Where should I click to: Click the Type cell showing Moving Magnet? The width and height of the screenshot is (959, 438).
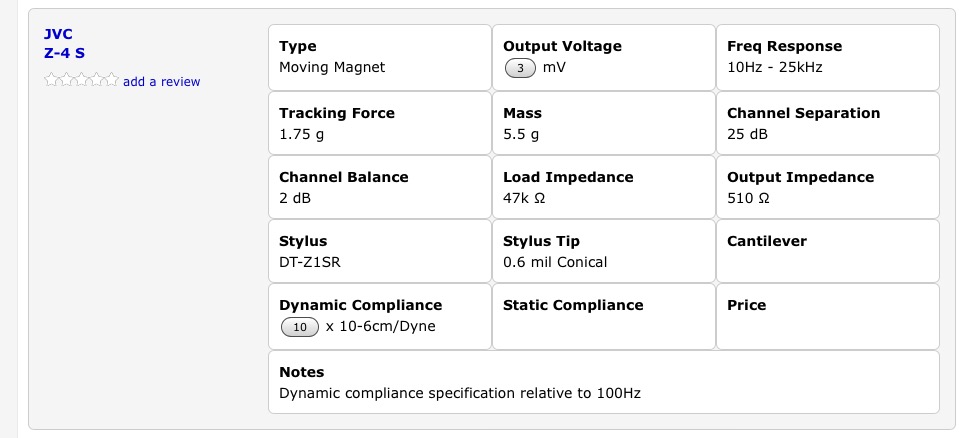[380, 57]
